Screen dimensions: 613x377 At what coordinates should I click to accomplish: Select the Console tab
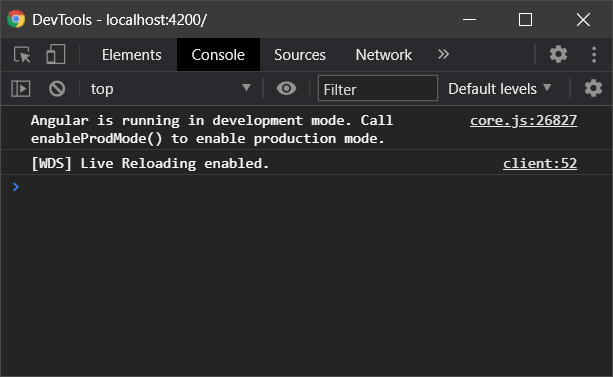(x=218, y=55)
